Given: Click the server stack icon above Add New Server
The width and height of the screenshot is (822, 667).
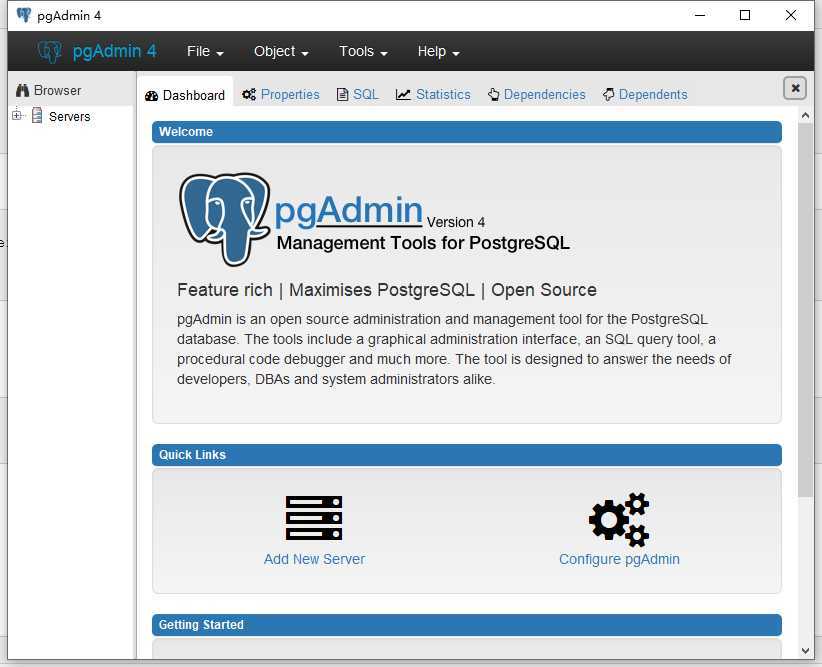Looking at the screenshot, I should (314, 518).
